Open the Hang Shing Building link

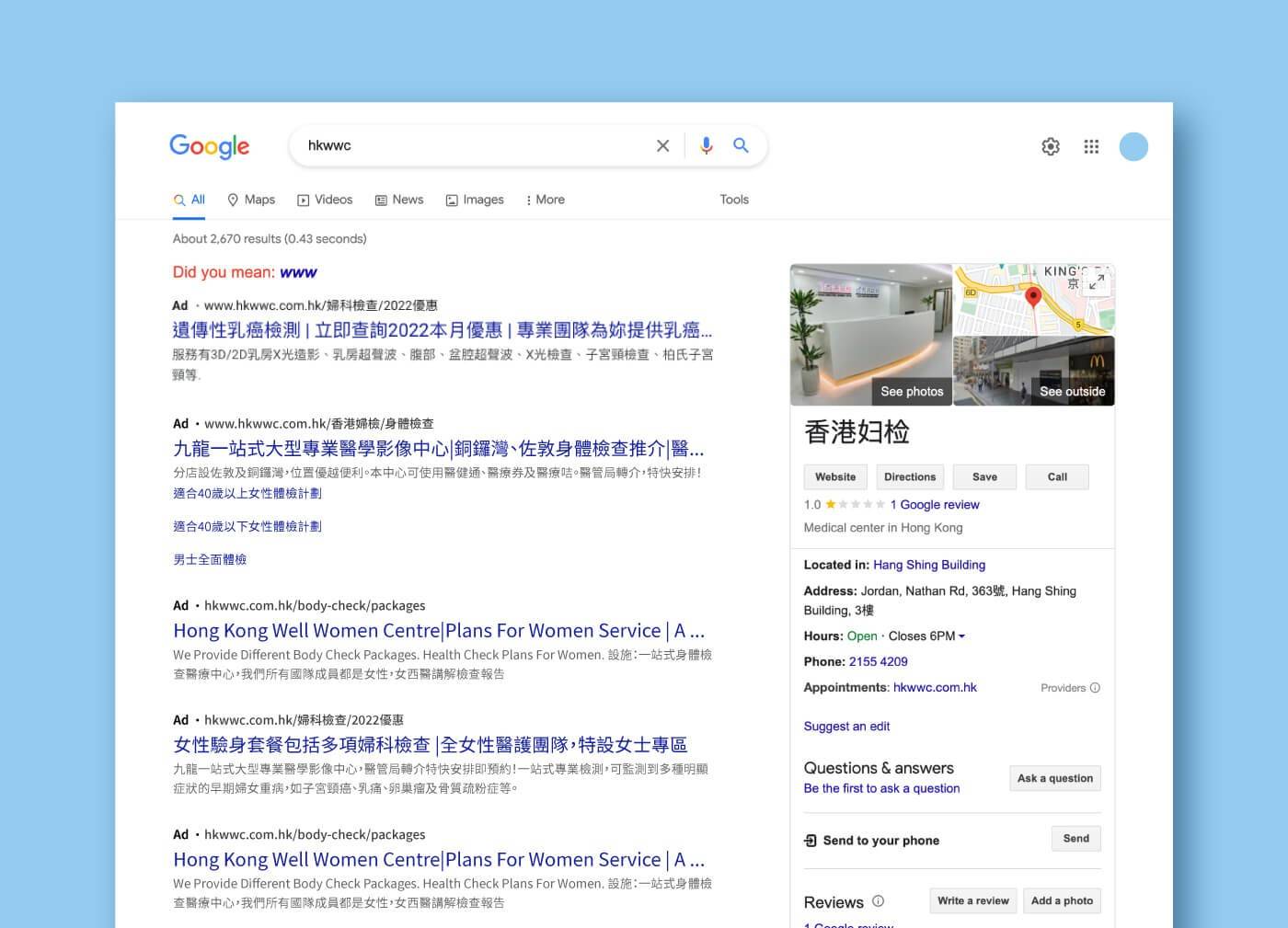tap(929, 565)
